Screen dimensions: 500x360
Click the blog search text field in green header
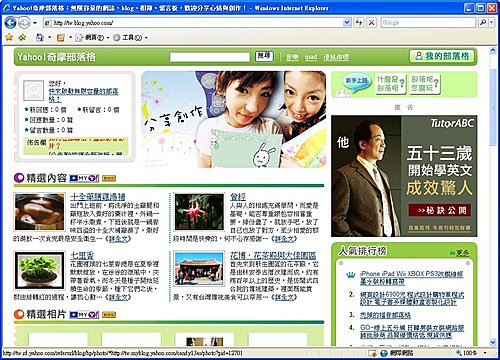tap(210, 57)
